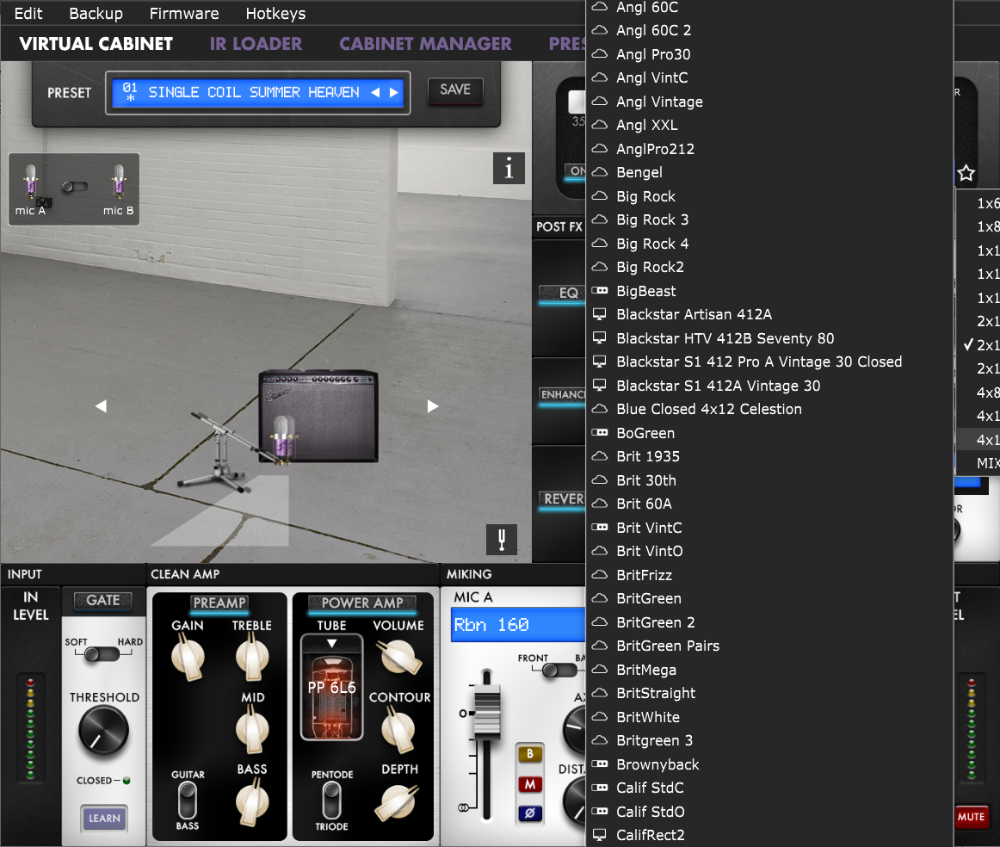Mute mic A with the M button

(530, 784)
